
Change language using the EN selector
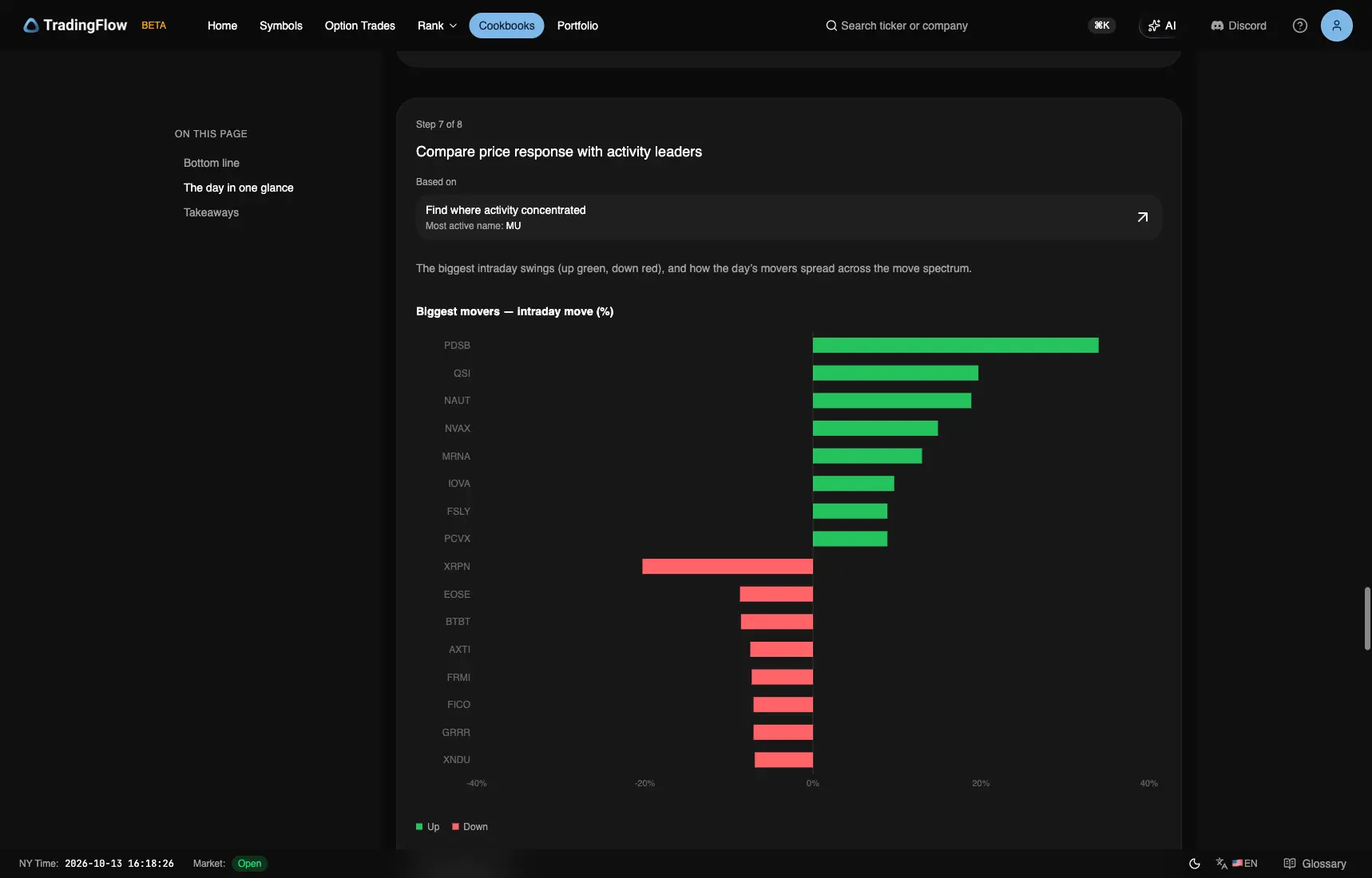point(1237,864)
